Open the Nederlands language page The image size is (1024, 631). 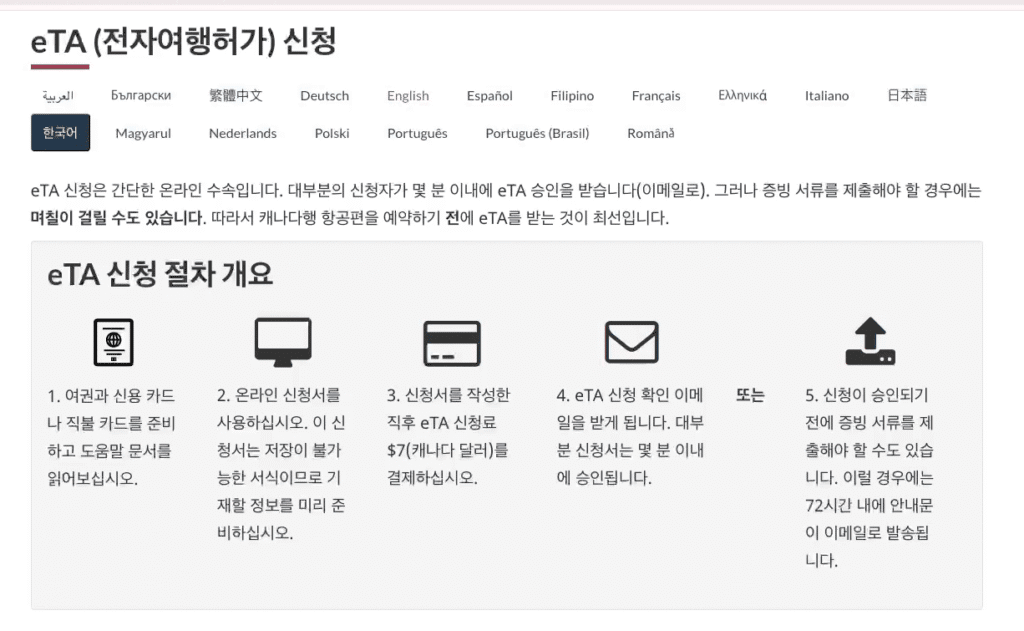(243, 133)
